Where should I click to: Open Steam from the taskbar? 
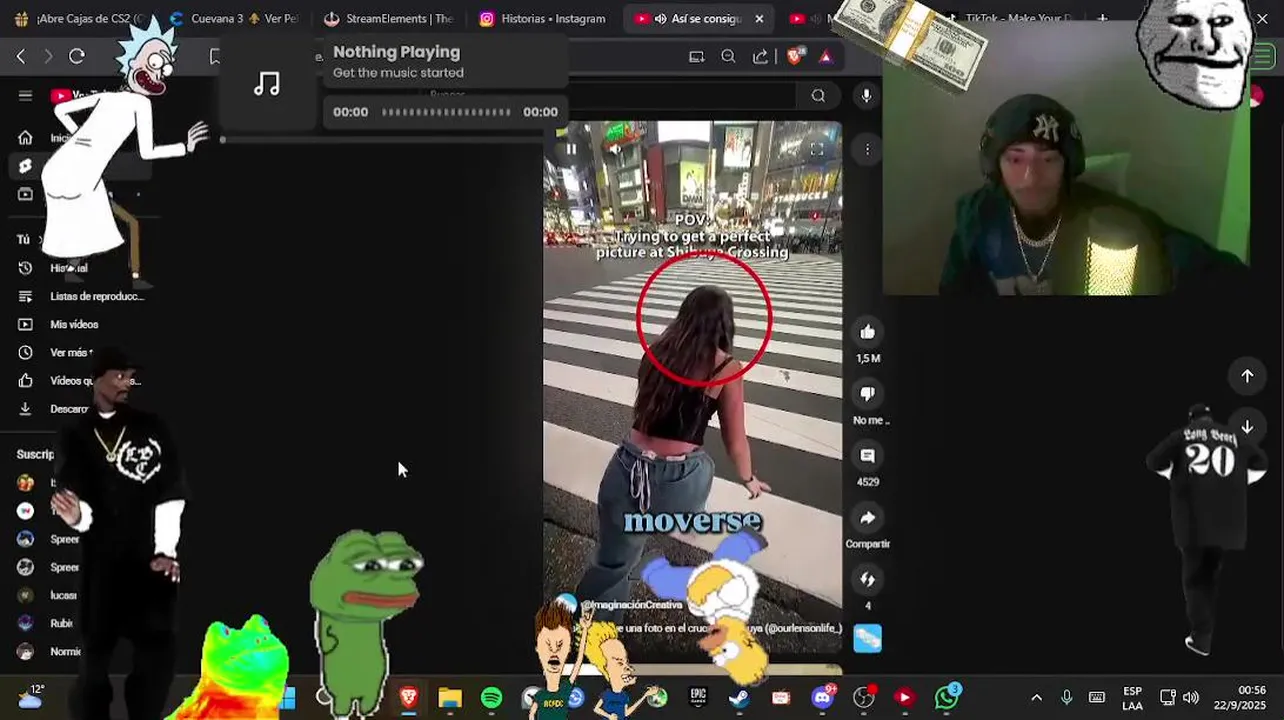click(x=739, y=697)
